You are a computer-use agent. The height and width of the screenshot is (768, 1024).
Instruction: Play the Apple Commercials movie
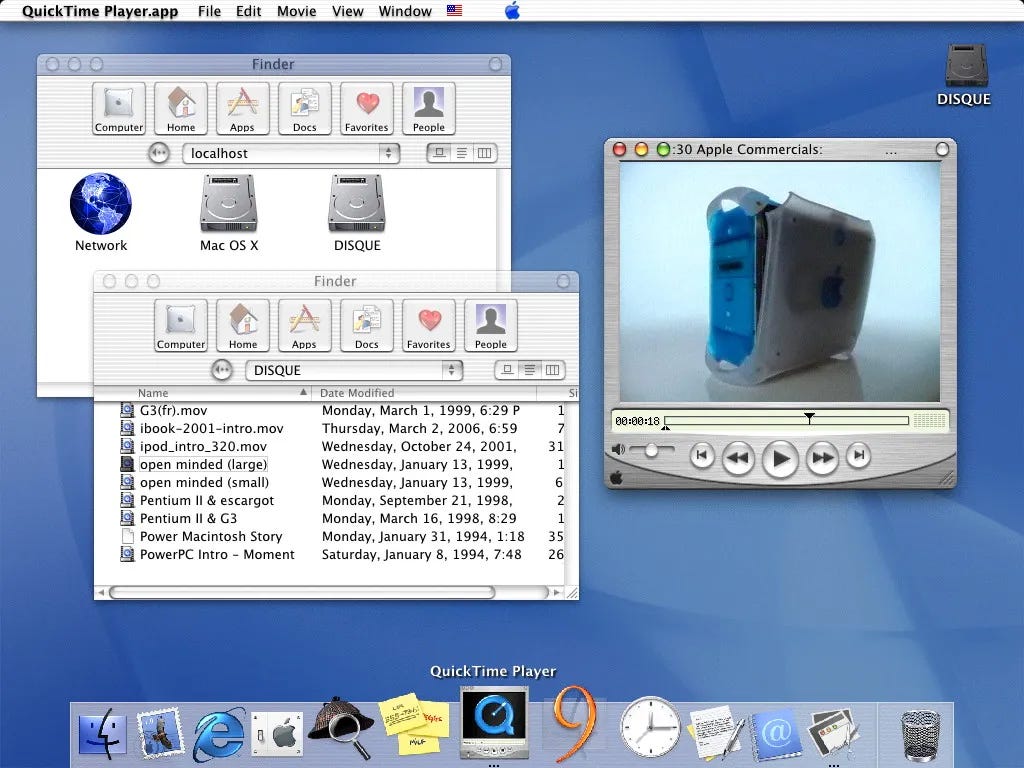coord(780,459)
